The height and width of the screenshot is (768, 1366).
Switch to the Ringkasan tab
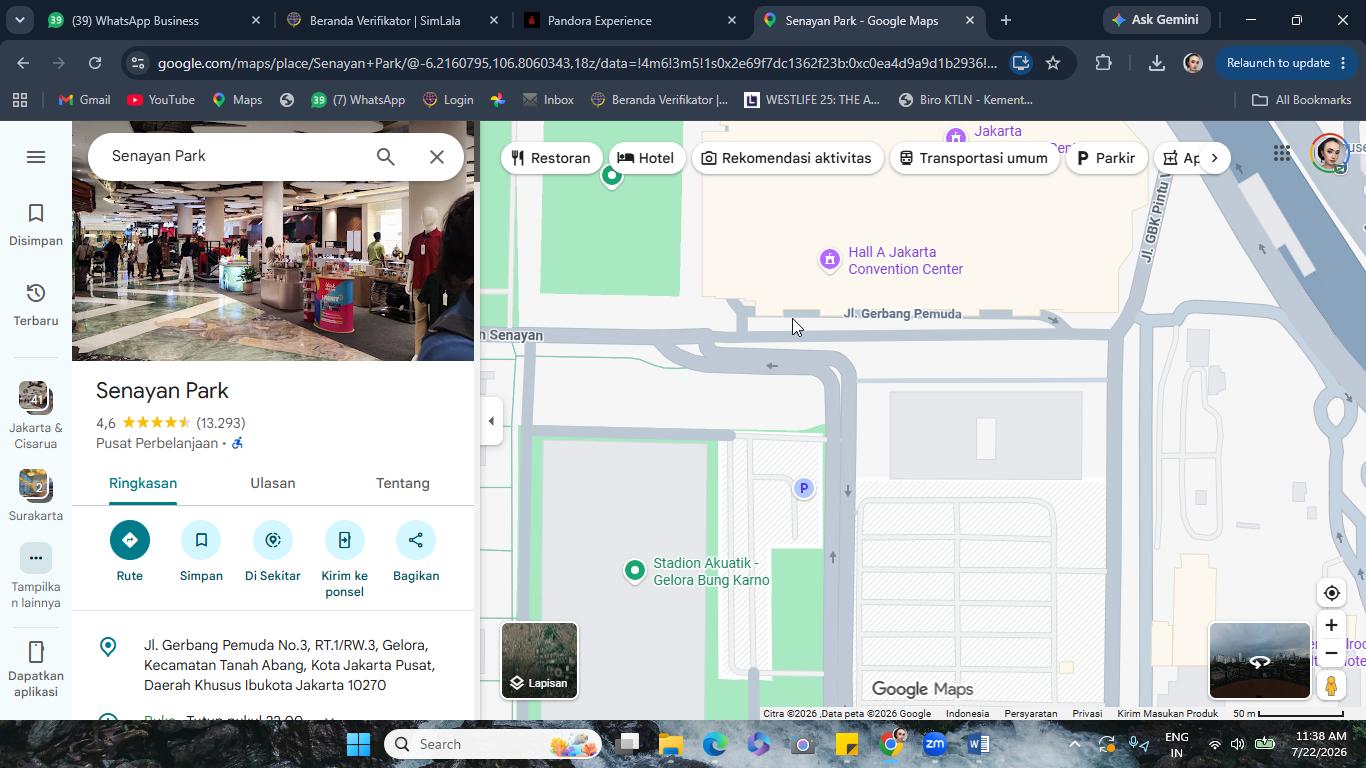click(143, 483)
